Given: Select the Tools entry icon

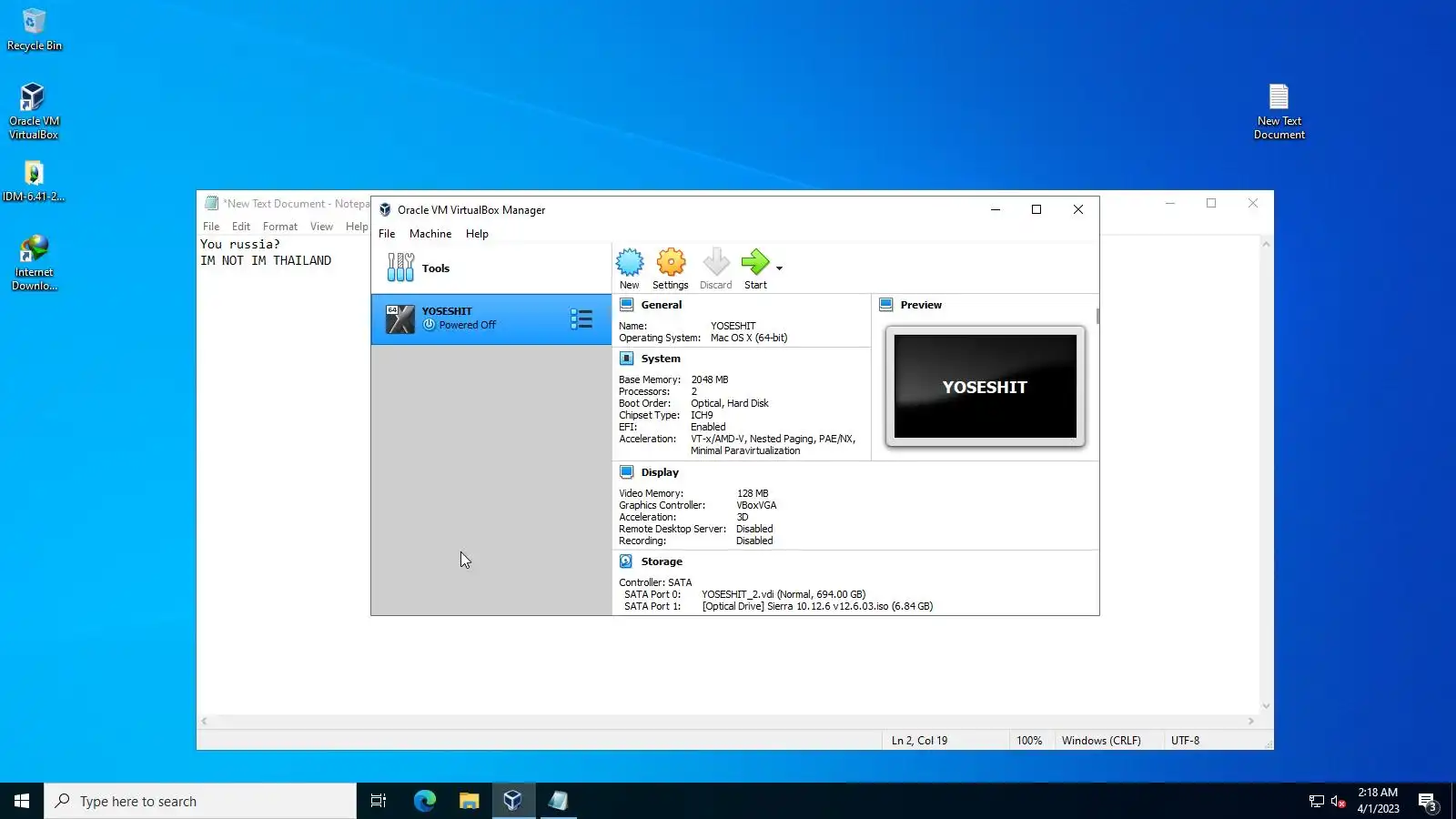Looking at the screenshot, I should (400, 268).
